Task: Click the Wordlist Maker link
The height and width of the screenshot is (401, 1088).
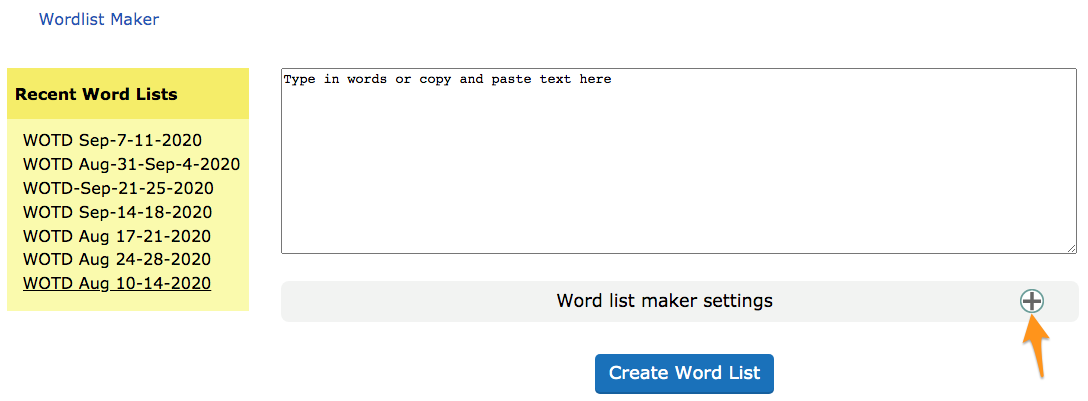Action: coord(98,19)
